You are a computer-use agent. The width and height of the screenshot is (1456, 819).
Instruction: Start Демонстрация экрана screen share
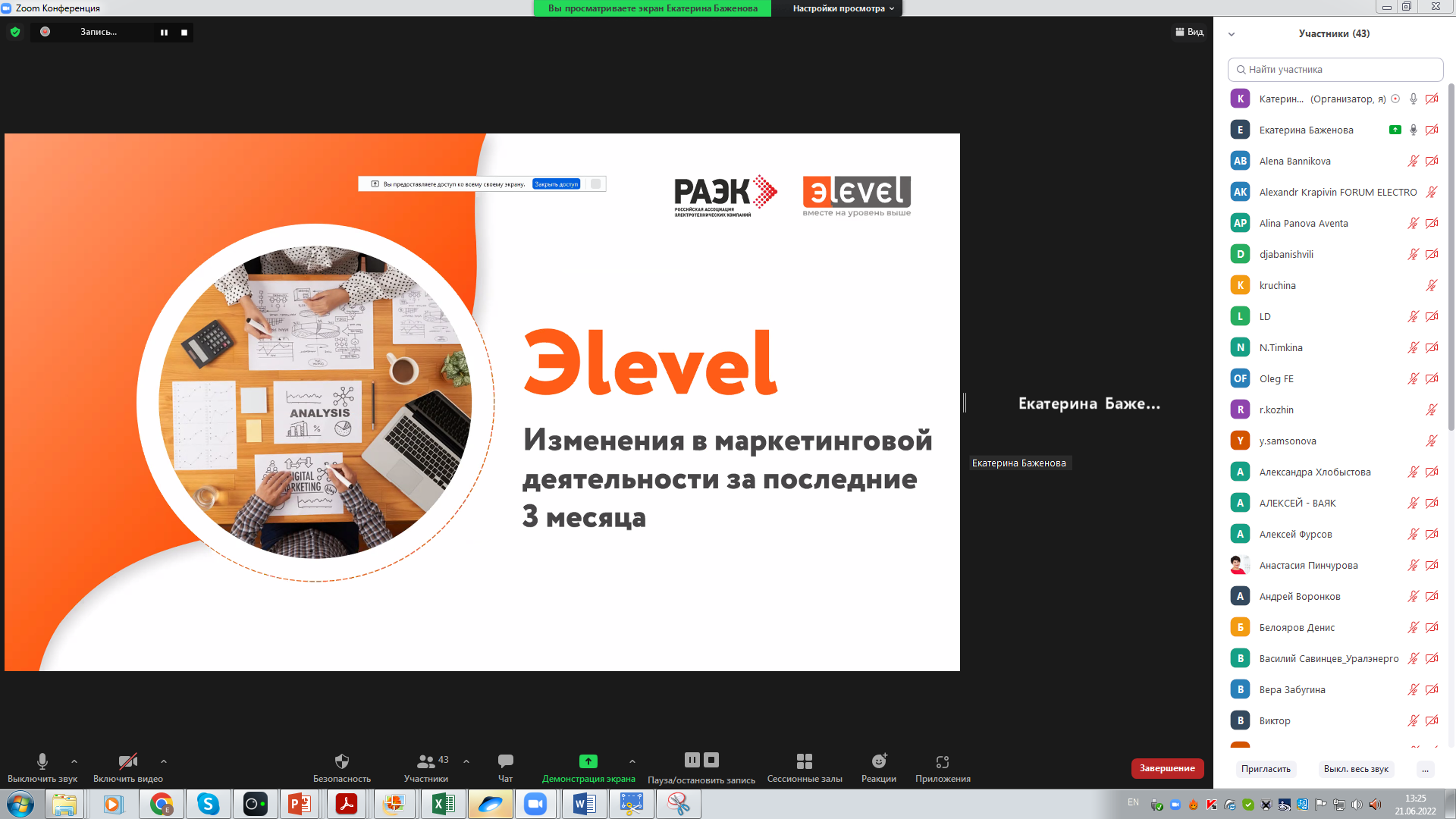588,767
